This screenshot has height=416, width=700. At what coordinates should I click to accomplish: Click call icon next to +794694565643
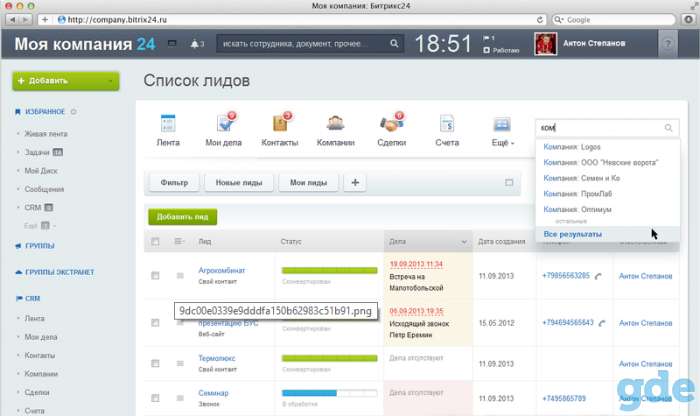602,323
